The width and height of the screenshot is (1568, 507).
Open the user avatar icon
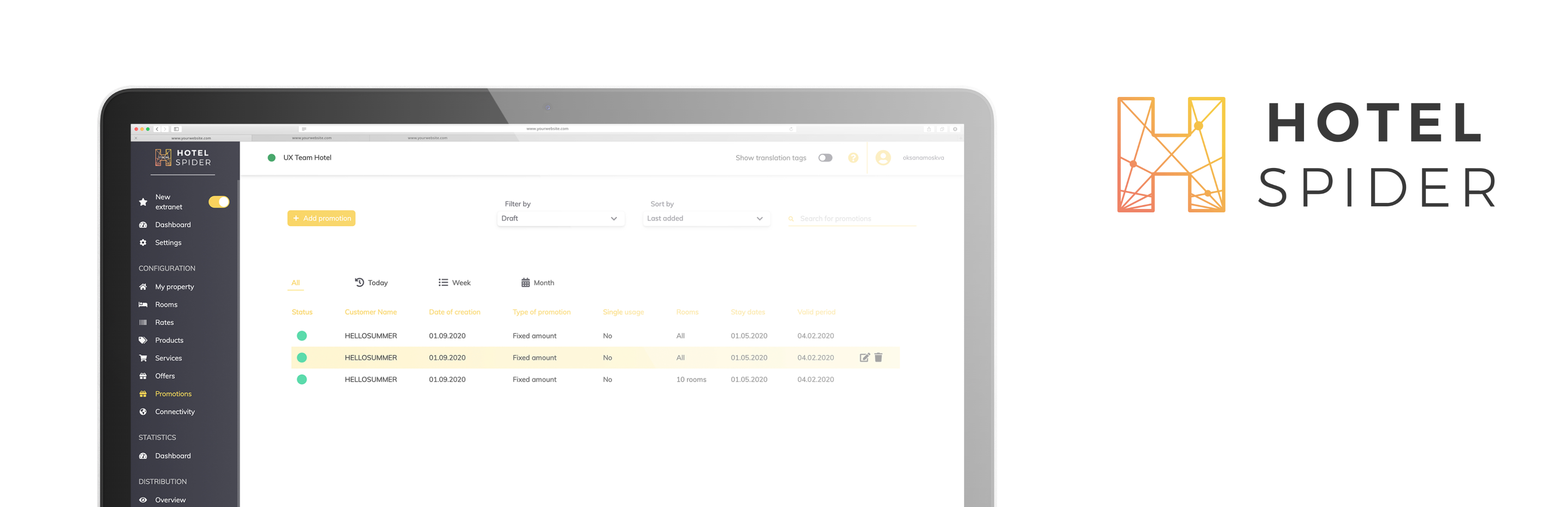[x=883, y=158]
